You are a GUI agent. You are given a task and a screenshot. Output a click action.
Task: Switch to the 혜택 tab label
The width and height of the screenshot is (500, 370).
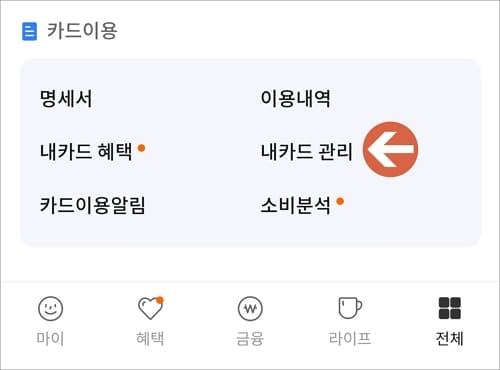tap(150, 338)
